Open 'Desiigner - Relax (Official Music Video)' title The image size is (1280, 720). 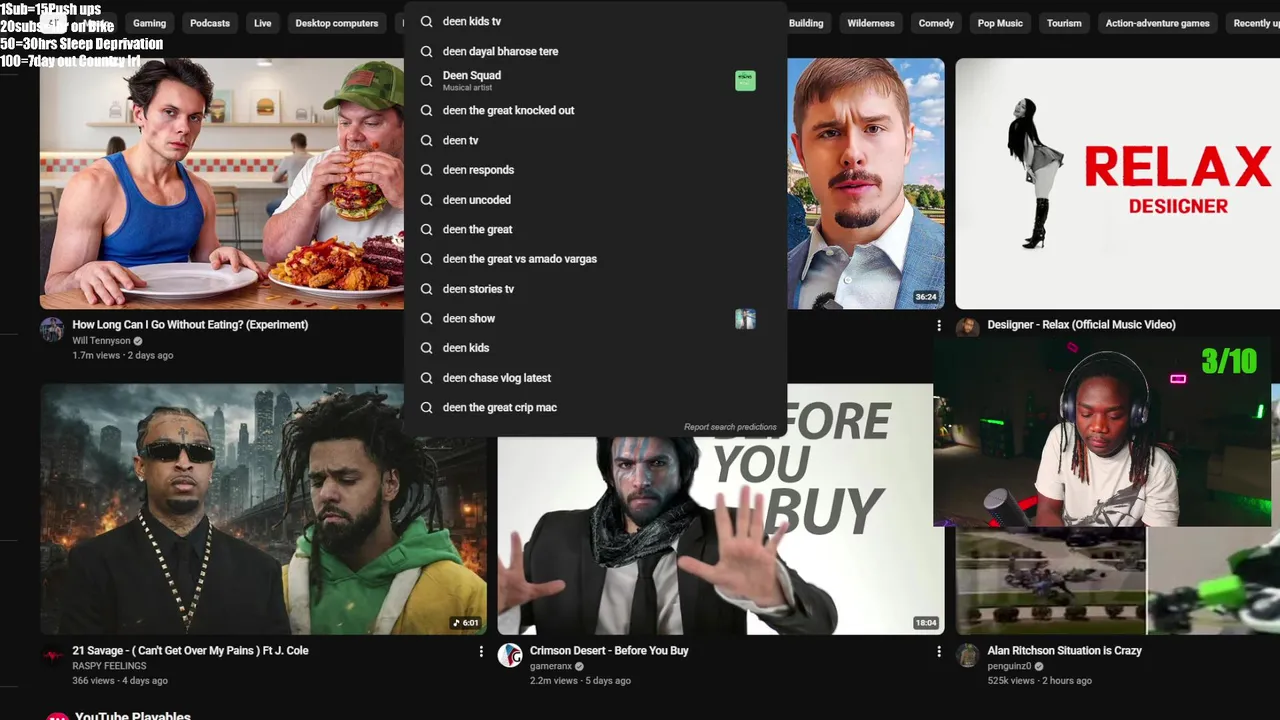[1081, 325]
